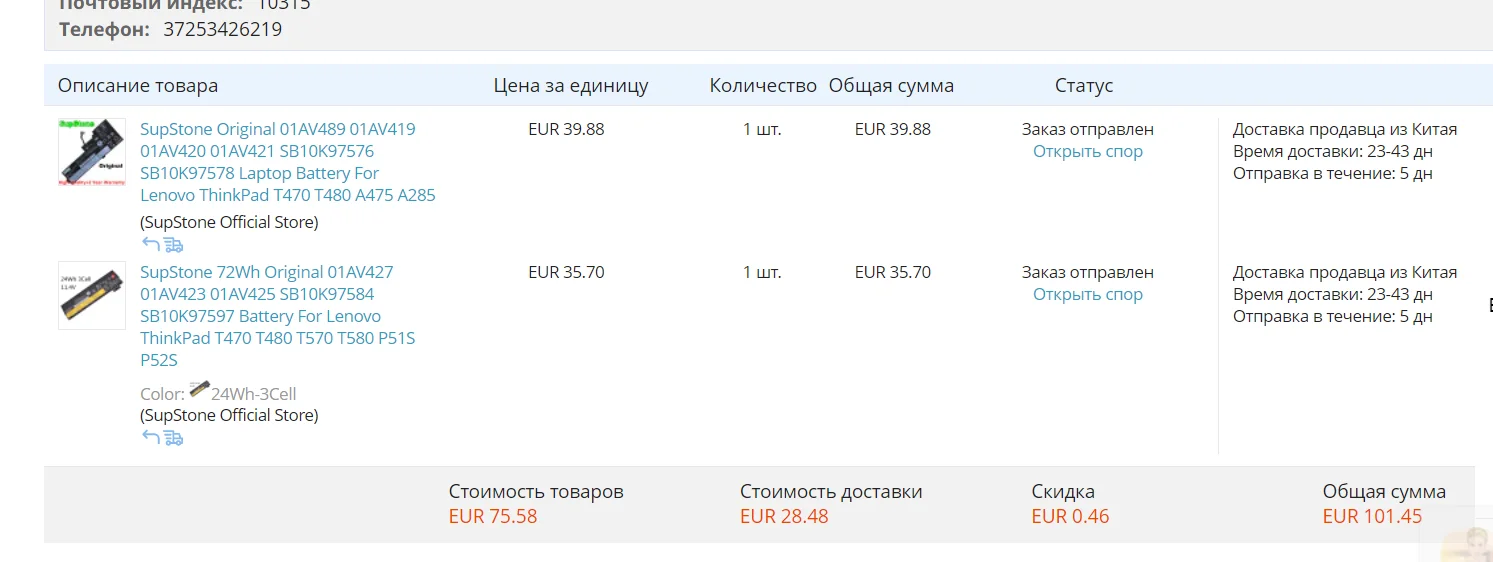
Task: Click the Общая сумма EUR 101.45 total
Action: pos(1372,516)
